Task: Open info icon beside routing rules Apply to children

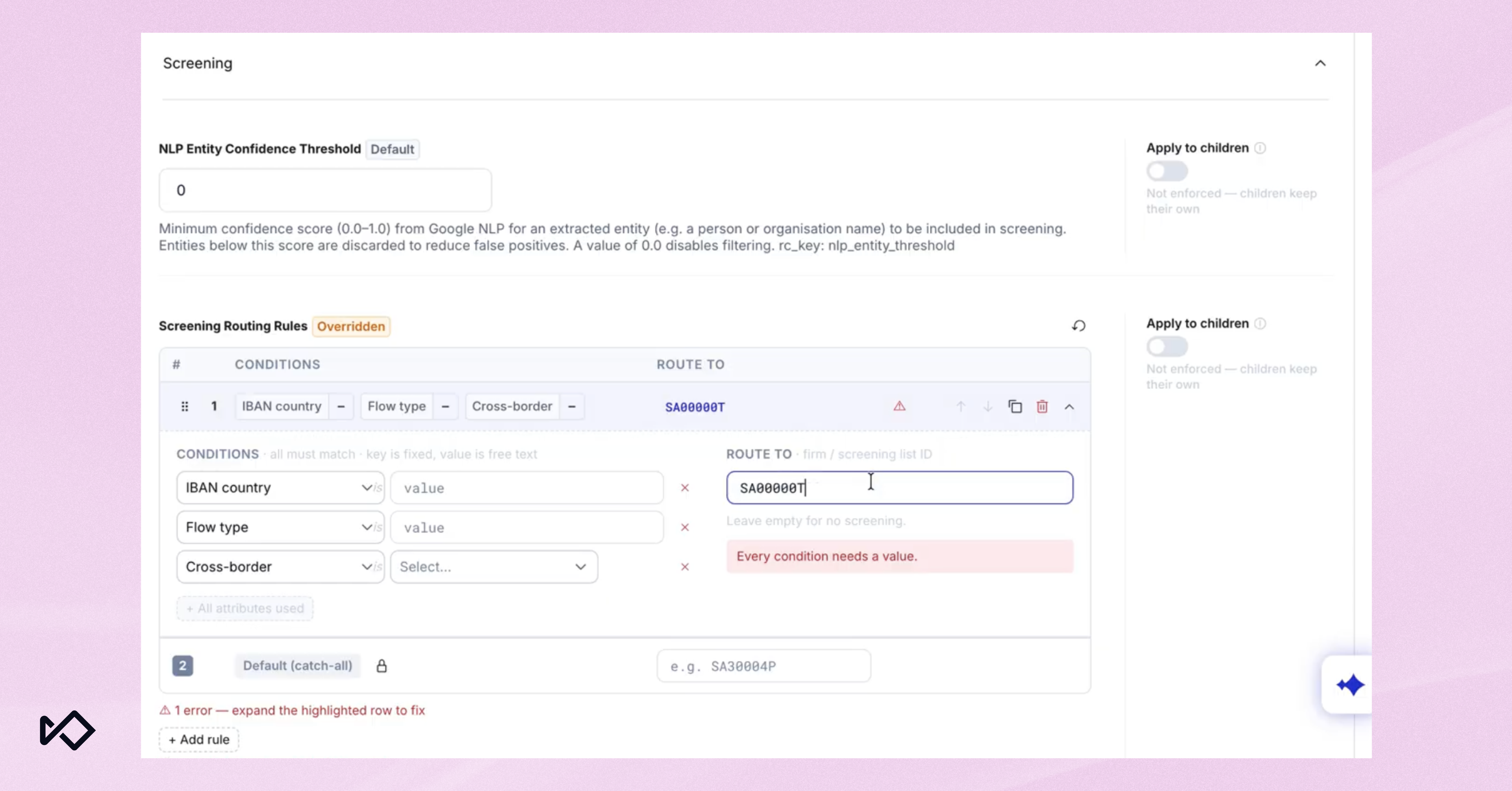Action: (1260, 323)
